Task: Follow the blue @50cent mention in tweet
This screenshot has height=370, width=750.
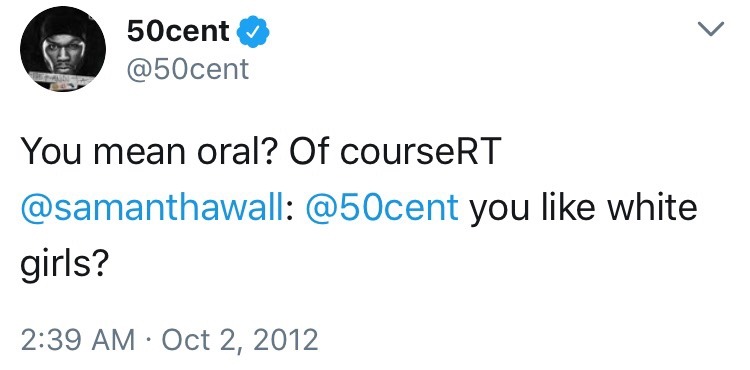Action: pyautogui.click(x=382, y=207)
